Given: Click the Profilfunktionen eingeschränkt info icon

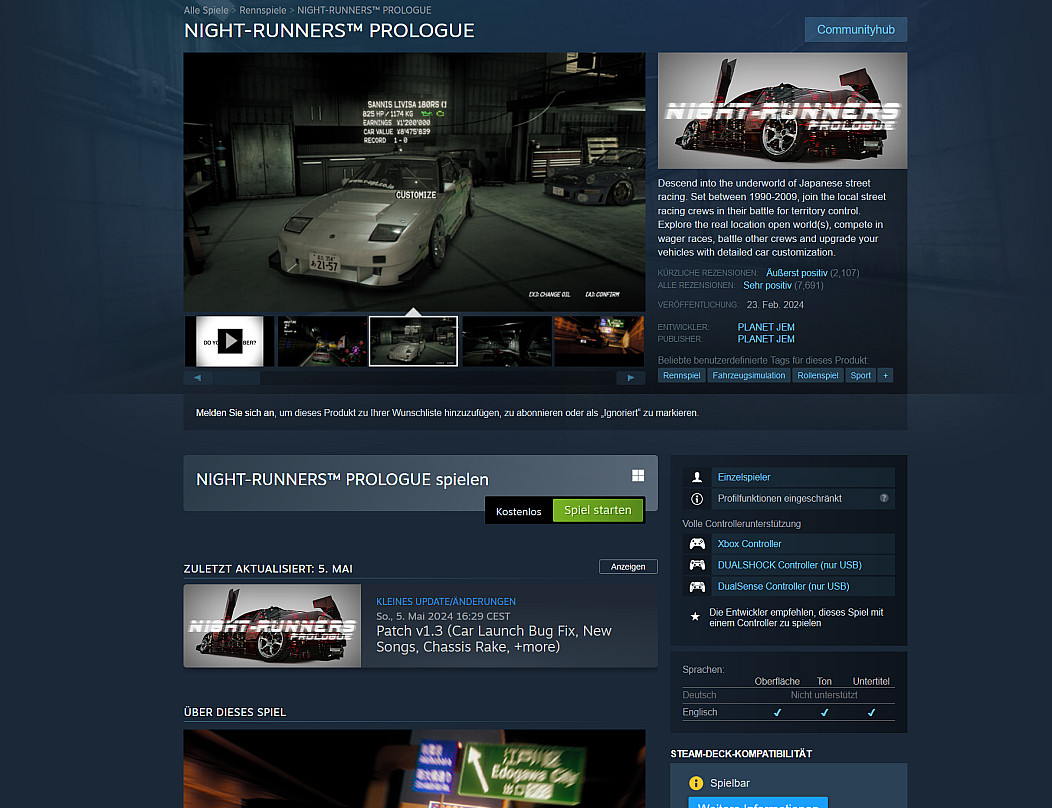Looking at the screenshot, I should point(697,499).
